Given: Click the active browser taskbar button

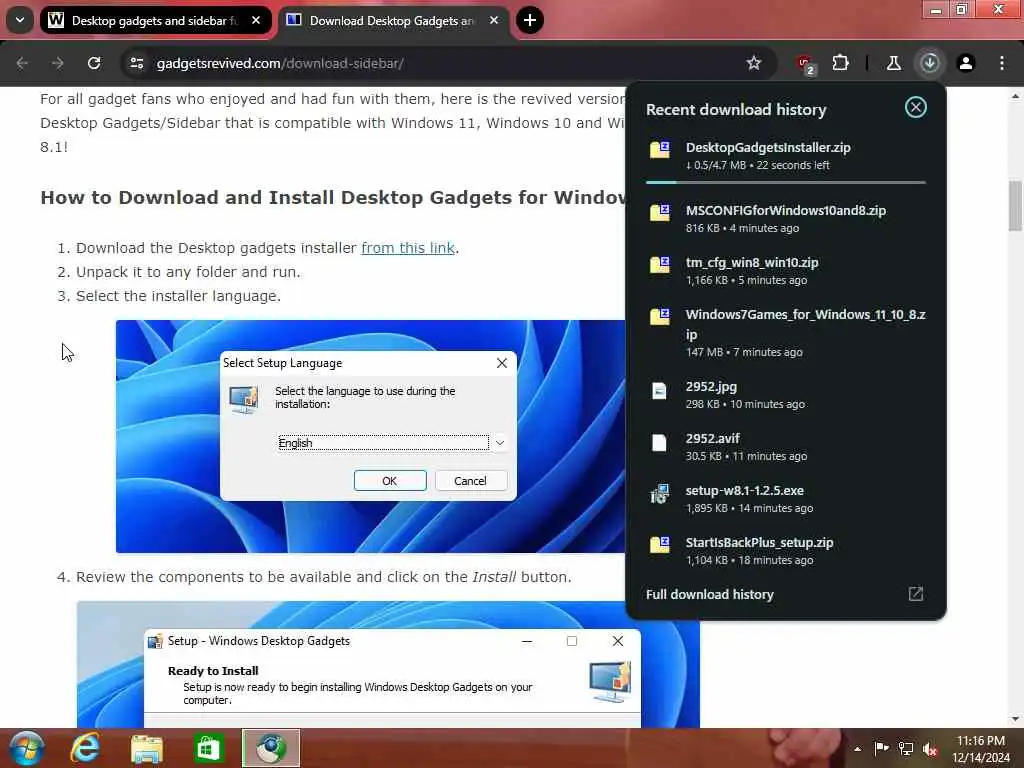Looking at the screenshot, I should [x=271, y=748].
